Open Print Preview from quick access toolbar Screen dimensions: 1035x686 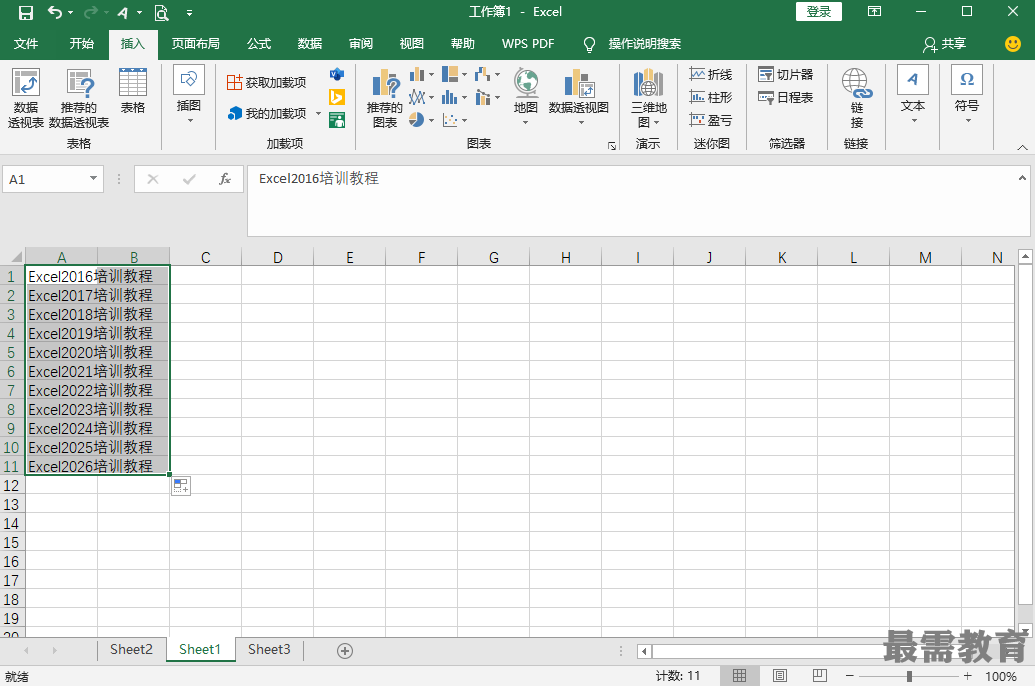[x=161, y=12]
